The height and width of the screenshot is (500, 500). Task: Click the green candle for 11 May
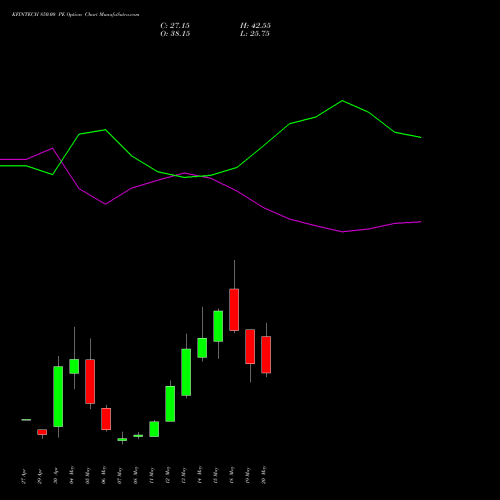(x=154, y=429)
